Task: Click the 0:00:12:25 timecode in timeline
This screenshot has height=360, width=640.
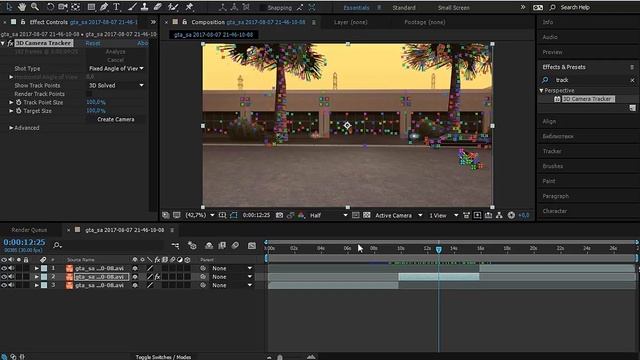Action: coord(24,242)
